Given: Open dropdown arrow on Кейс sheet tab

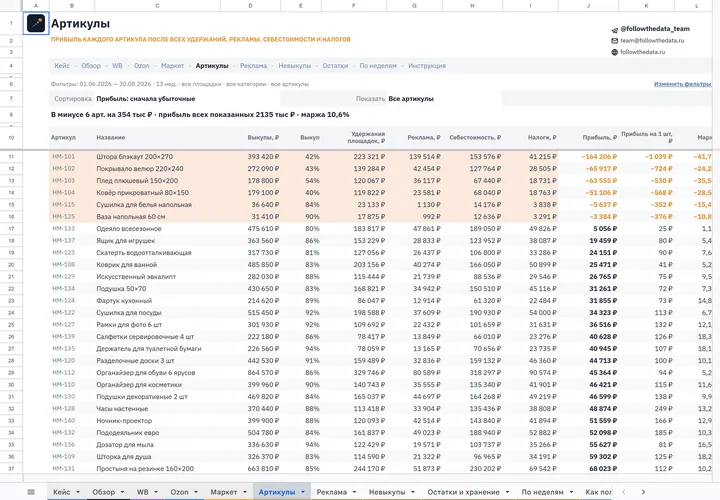Looking at the screenshot, I should coord(78,492).
